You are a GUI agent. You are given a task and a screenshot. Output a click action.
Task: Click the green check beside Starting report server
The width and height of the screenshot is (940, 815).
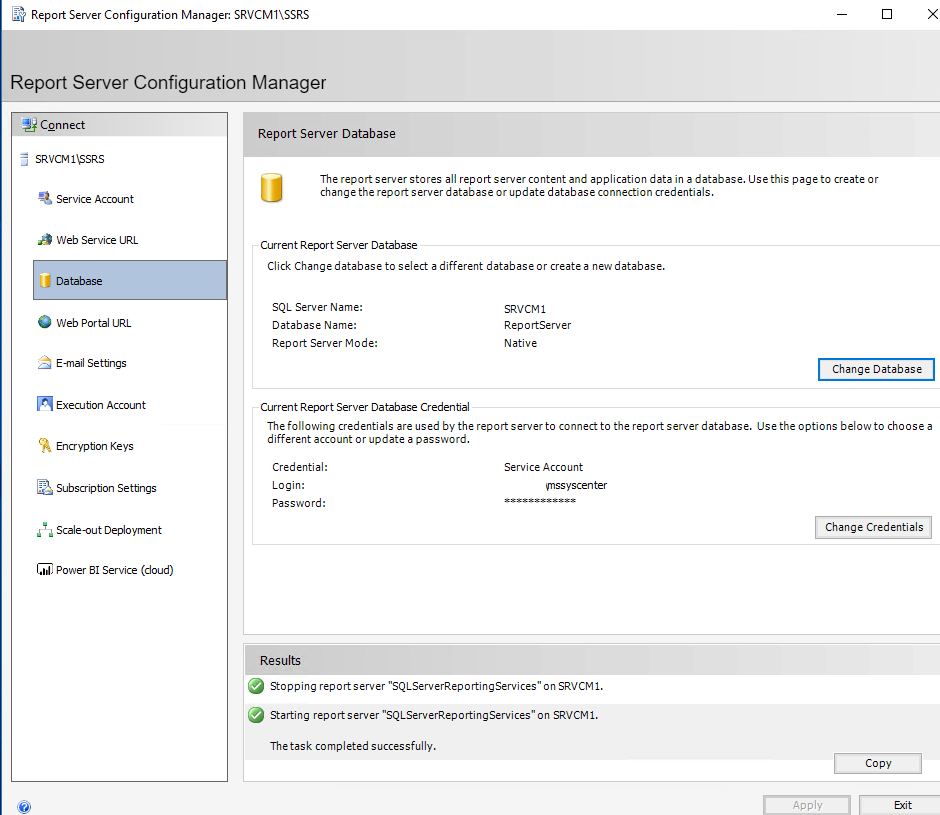(256, 715)
